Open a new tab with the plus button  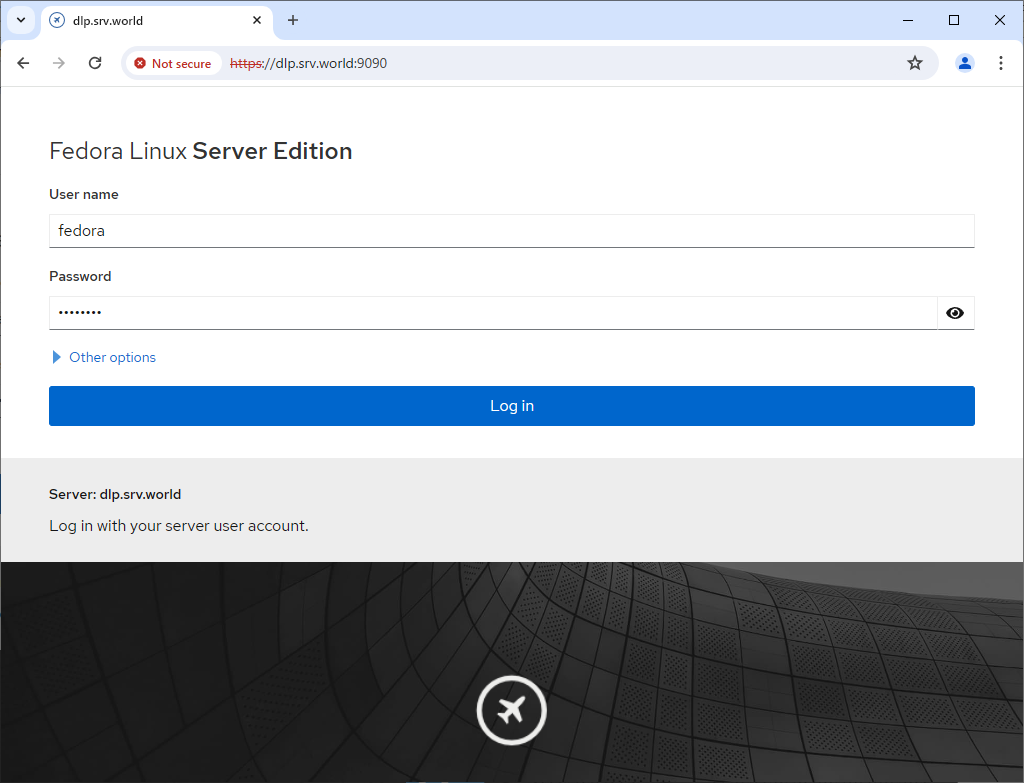pos(293,20)
